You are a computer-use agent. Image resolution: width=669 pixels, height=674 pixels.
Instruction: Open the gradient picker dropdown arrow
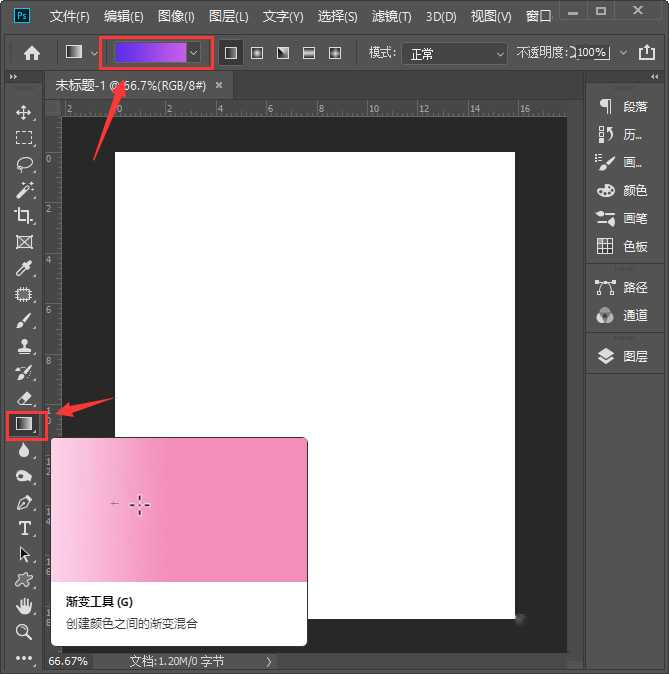point(194,53)
